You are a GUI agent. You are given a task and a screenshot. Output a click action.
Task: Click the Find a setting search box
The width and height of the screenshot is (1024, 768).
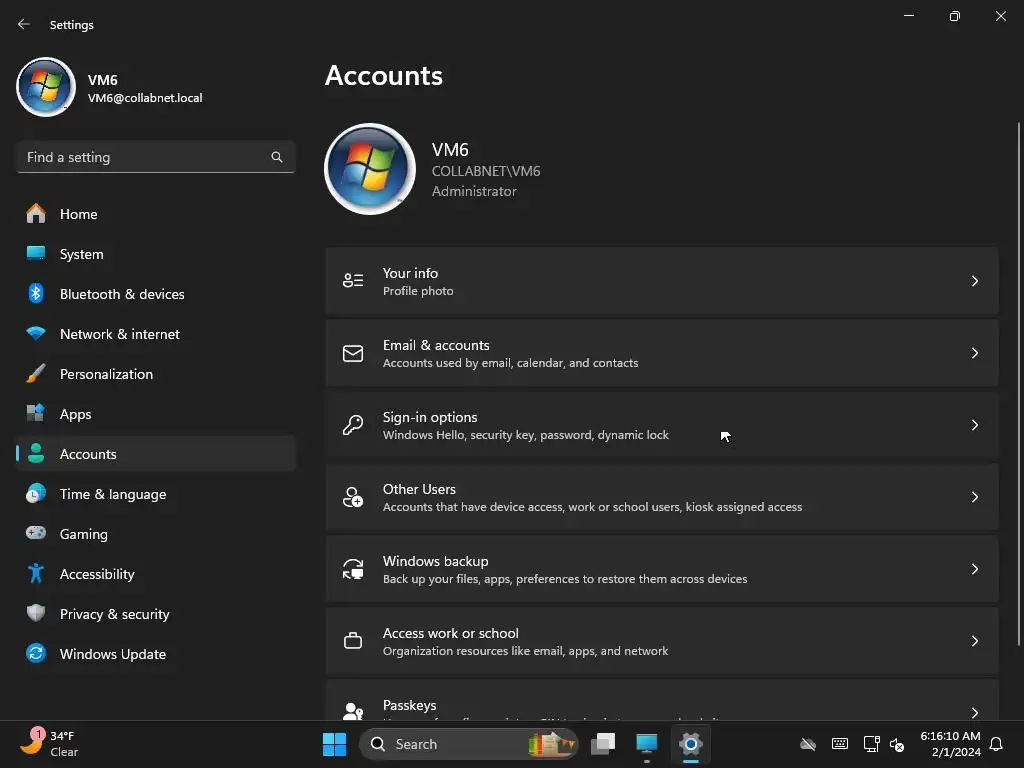pyautogui.click(x=155, y=157)
